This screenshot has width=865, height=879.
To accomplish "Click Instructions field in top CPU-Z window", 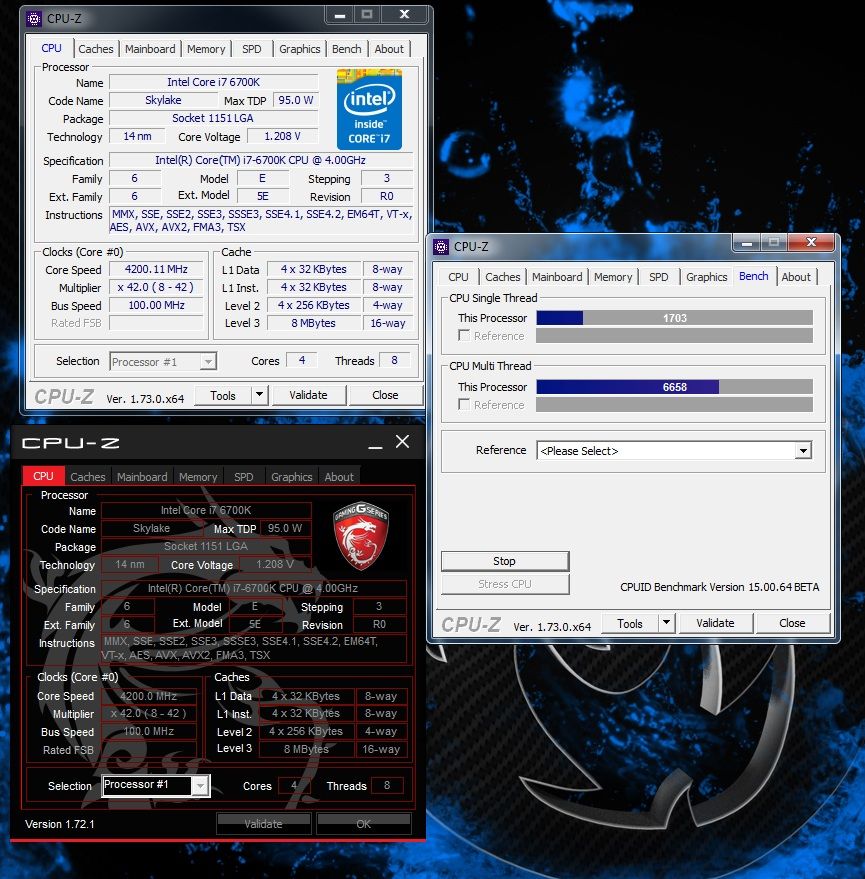I will pos(261,220).
